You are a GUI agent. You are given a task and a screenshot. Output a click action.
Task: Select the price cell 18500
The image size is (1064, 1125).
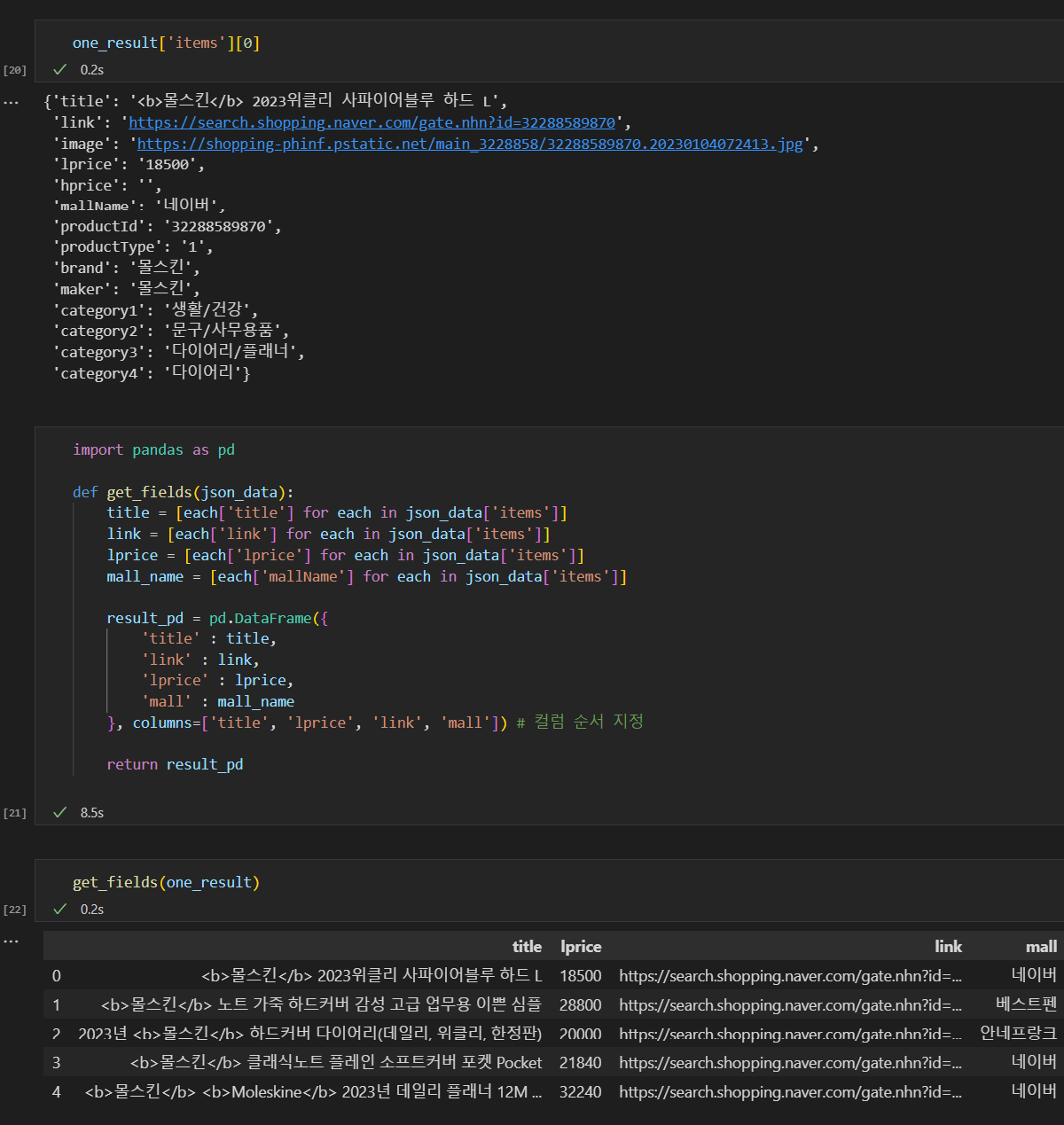[581, 975]
